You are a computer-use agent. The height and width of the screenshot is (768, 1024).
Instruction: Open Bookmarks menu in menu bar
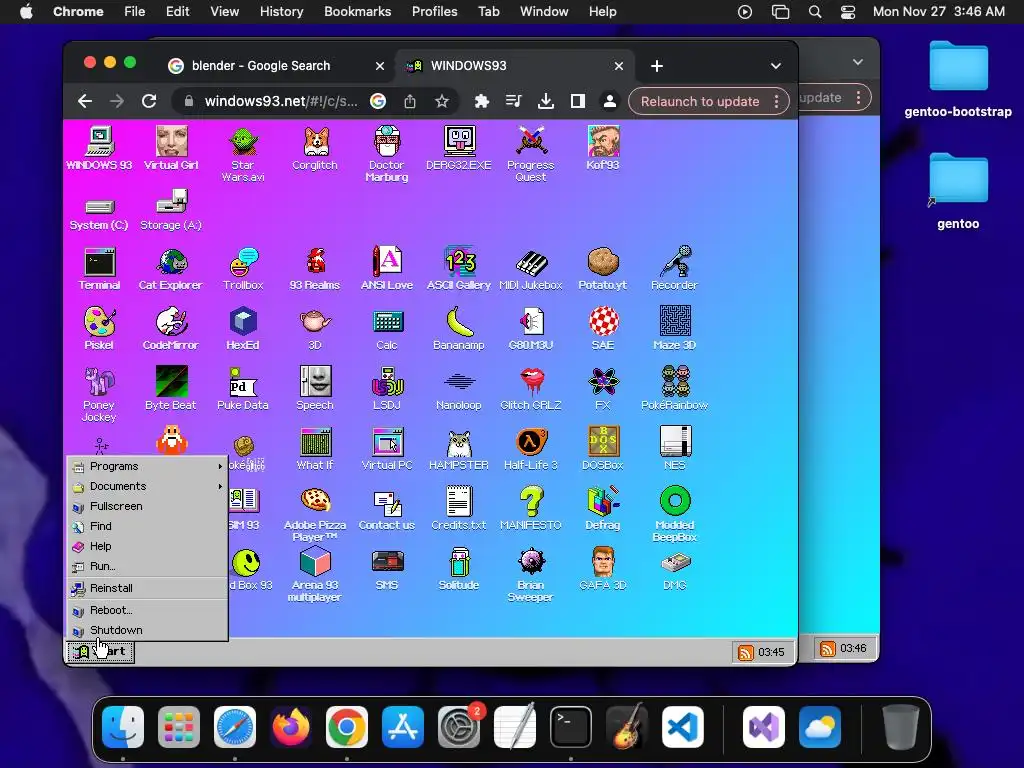358,12
